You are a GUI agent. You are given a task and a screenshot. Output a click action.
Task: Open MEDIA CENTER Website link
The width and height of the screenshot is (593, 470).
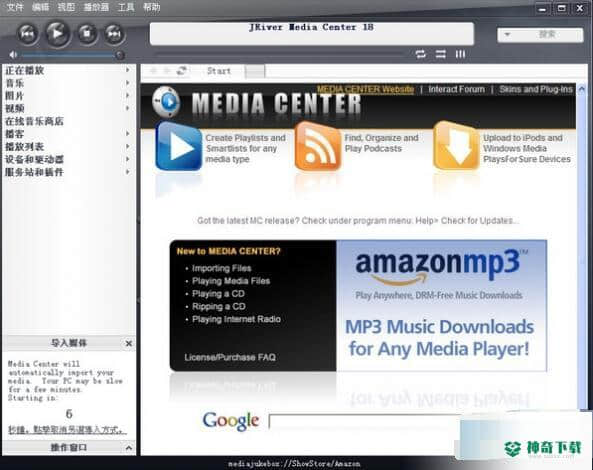[365, 89]
